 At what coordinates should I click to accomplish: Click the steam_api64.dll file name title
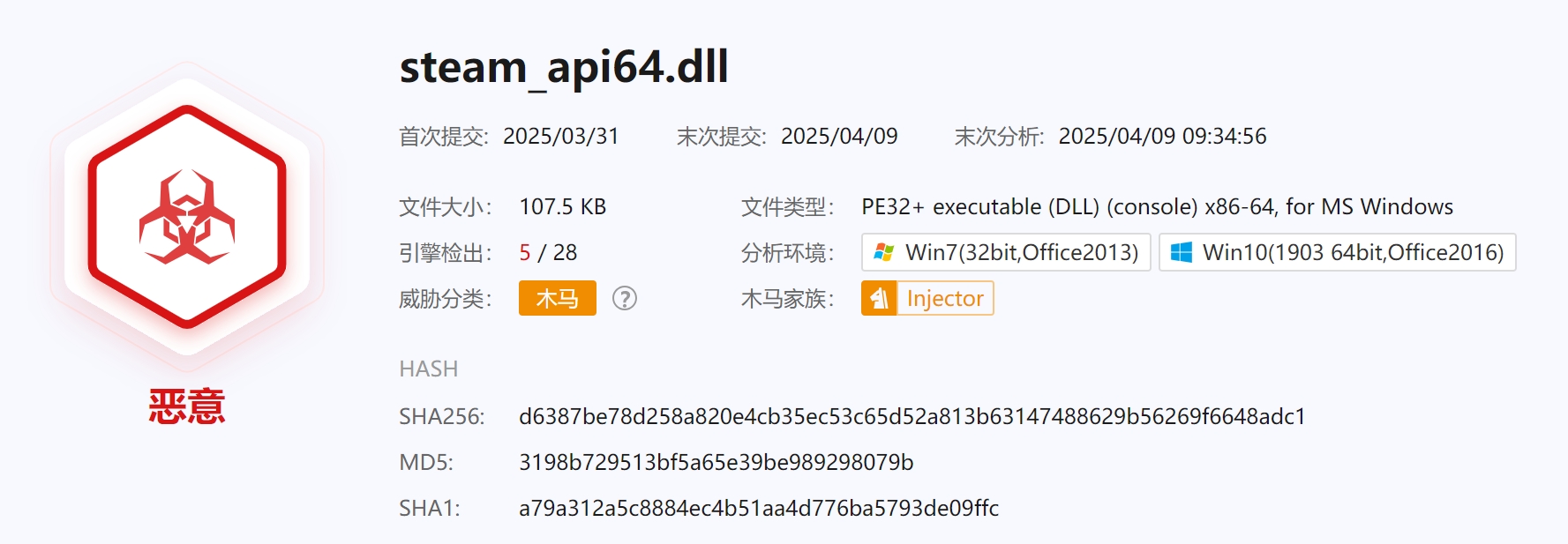564,68
